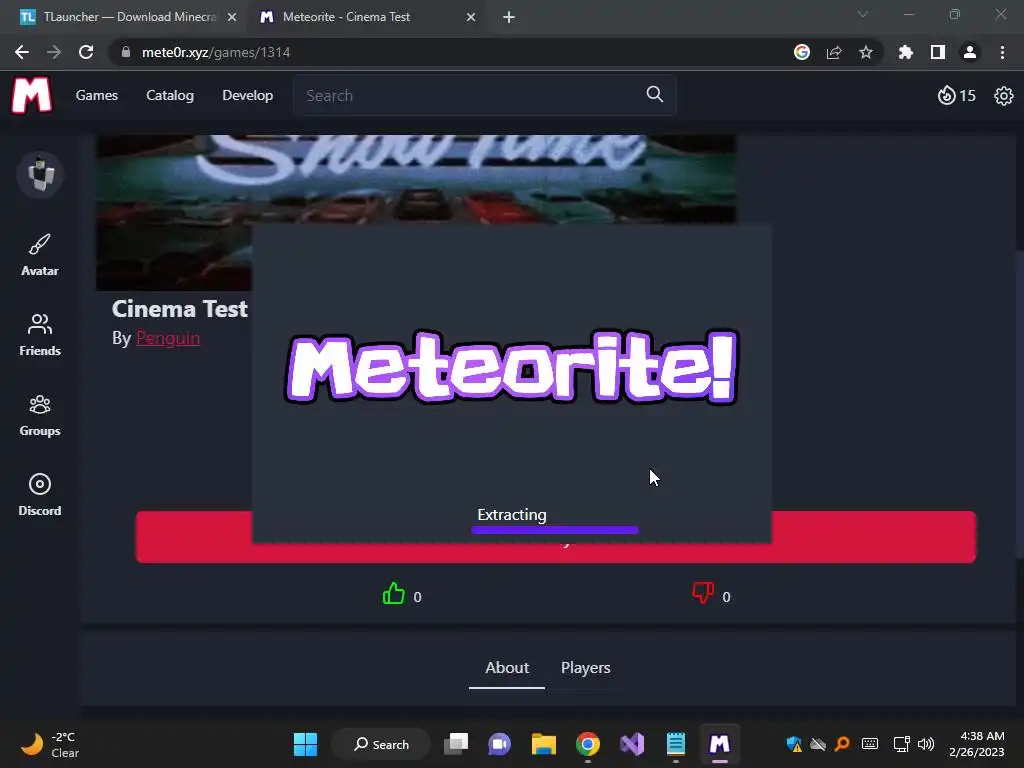Open the user avatar profile picture

pyautogui.click(x=40, y=174)
